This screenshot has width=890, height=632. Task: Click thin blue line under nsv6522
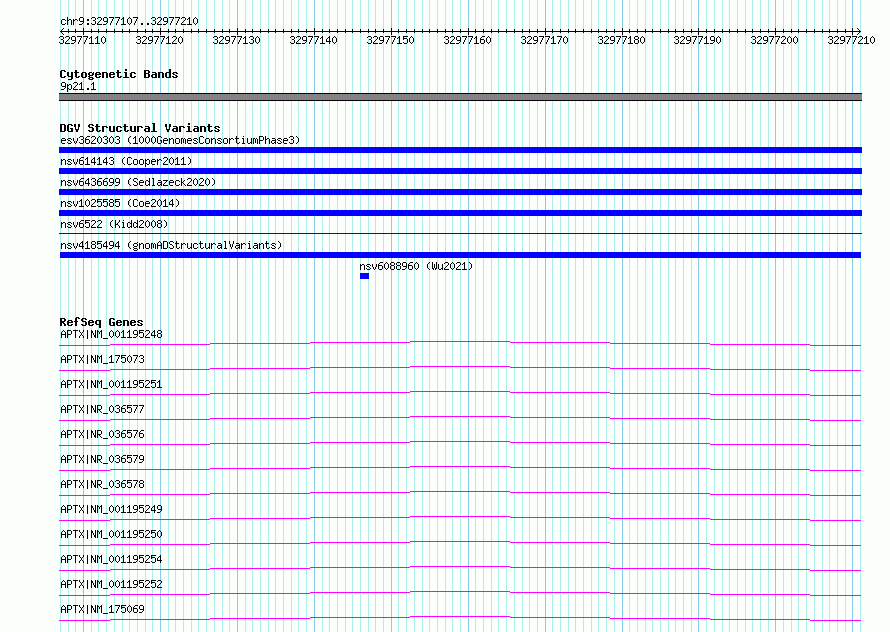coord(460,233)
